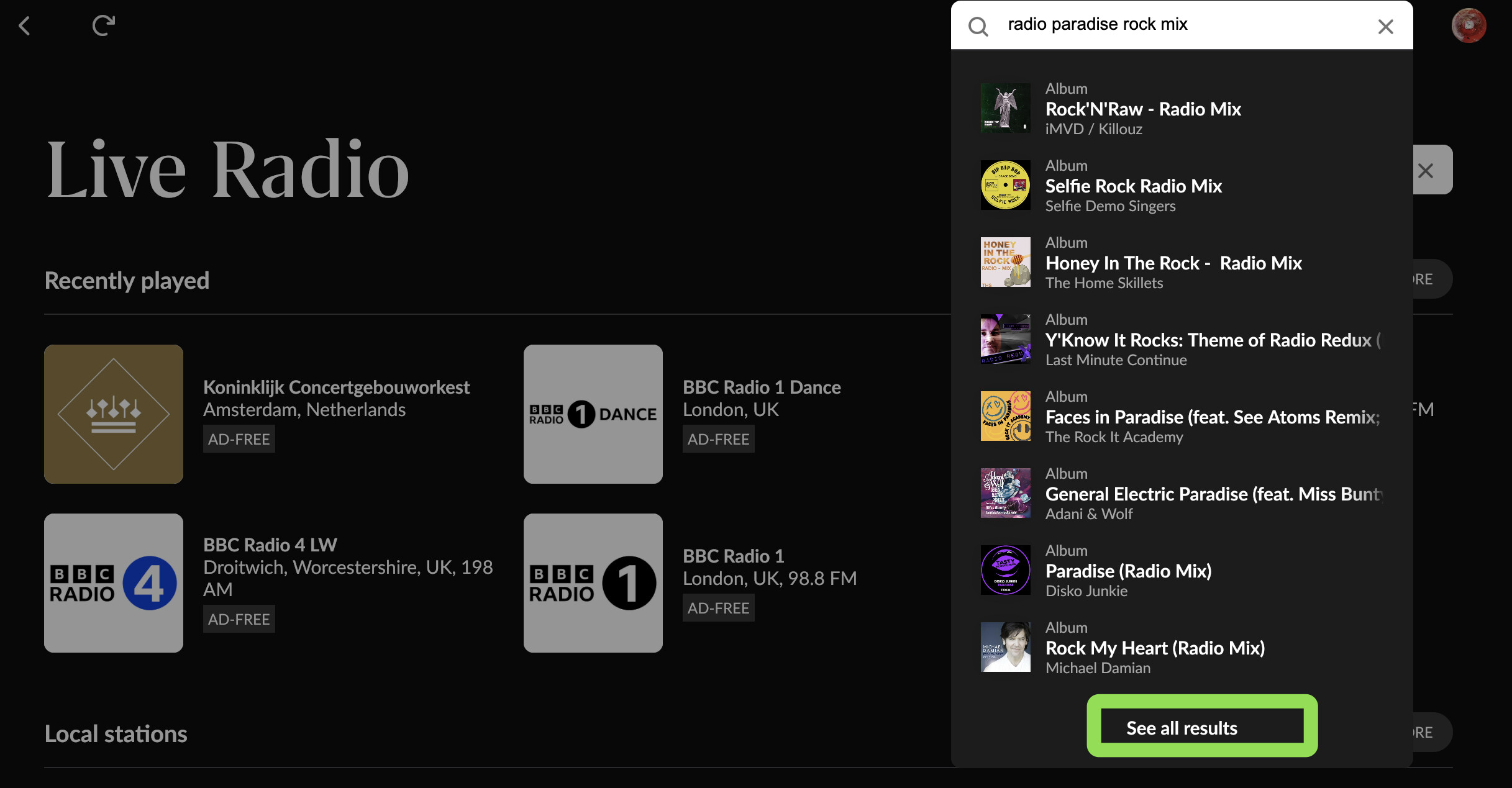Image resolution: width=1512 pixels, height=788 pixels.
Task: Open BBC Radio 4 LW station logo
Action: tap(114, 583)
